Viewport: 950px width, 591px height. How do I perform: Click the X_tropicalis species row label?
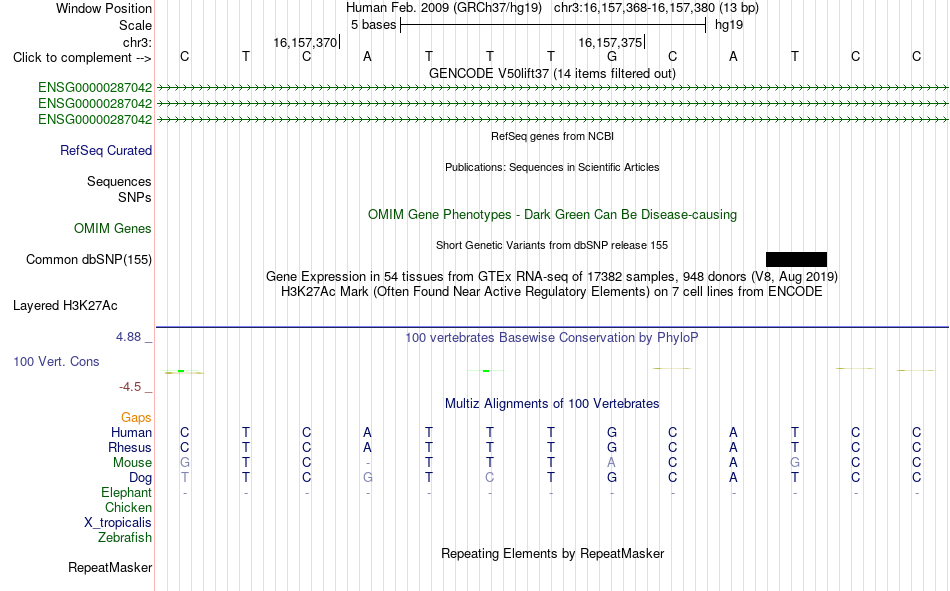[x=118, y=523]
